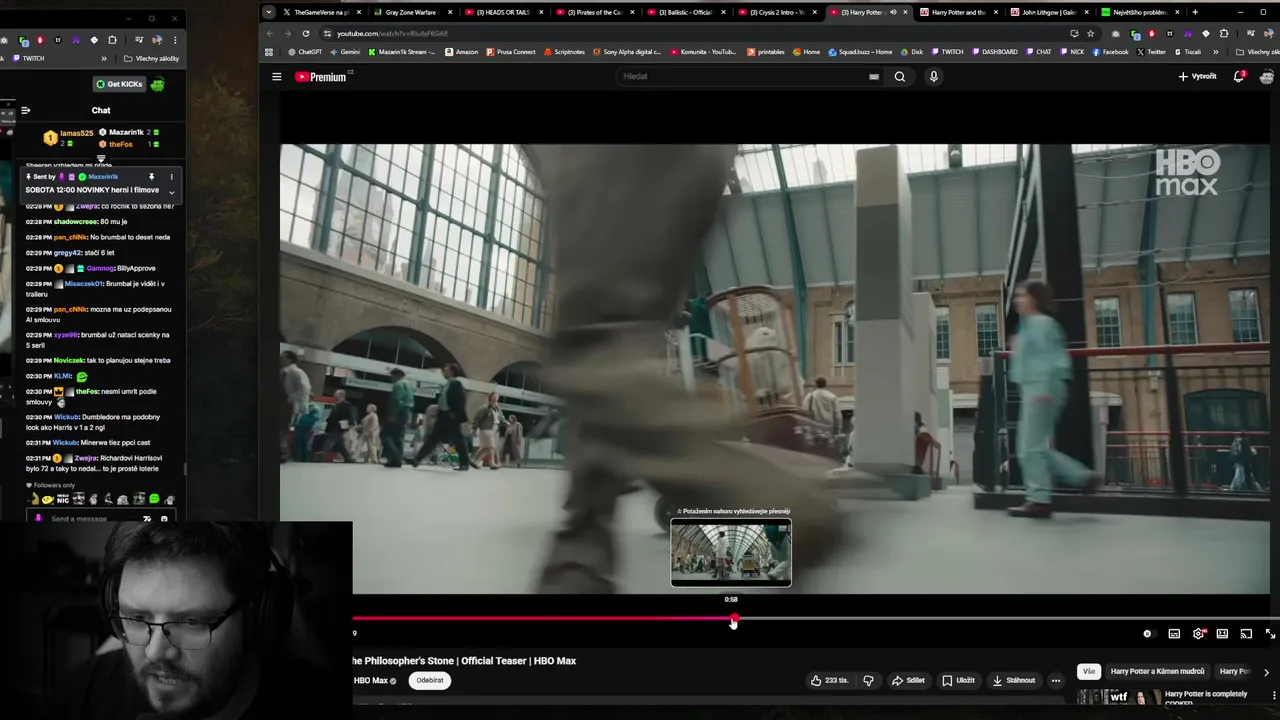Open apps grid icon in bookmarks bar
This screenshot has height=720, width=1280.
(268, 52)
